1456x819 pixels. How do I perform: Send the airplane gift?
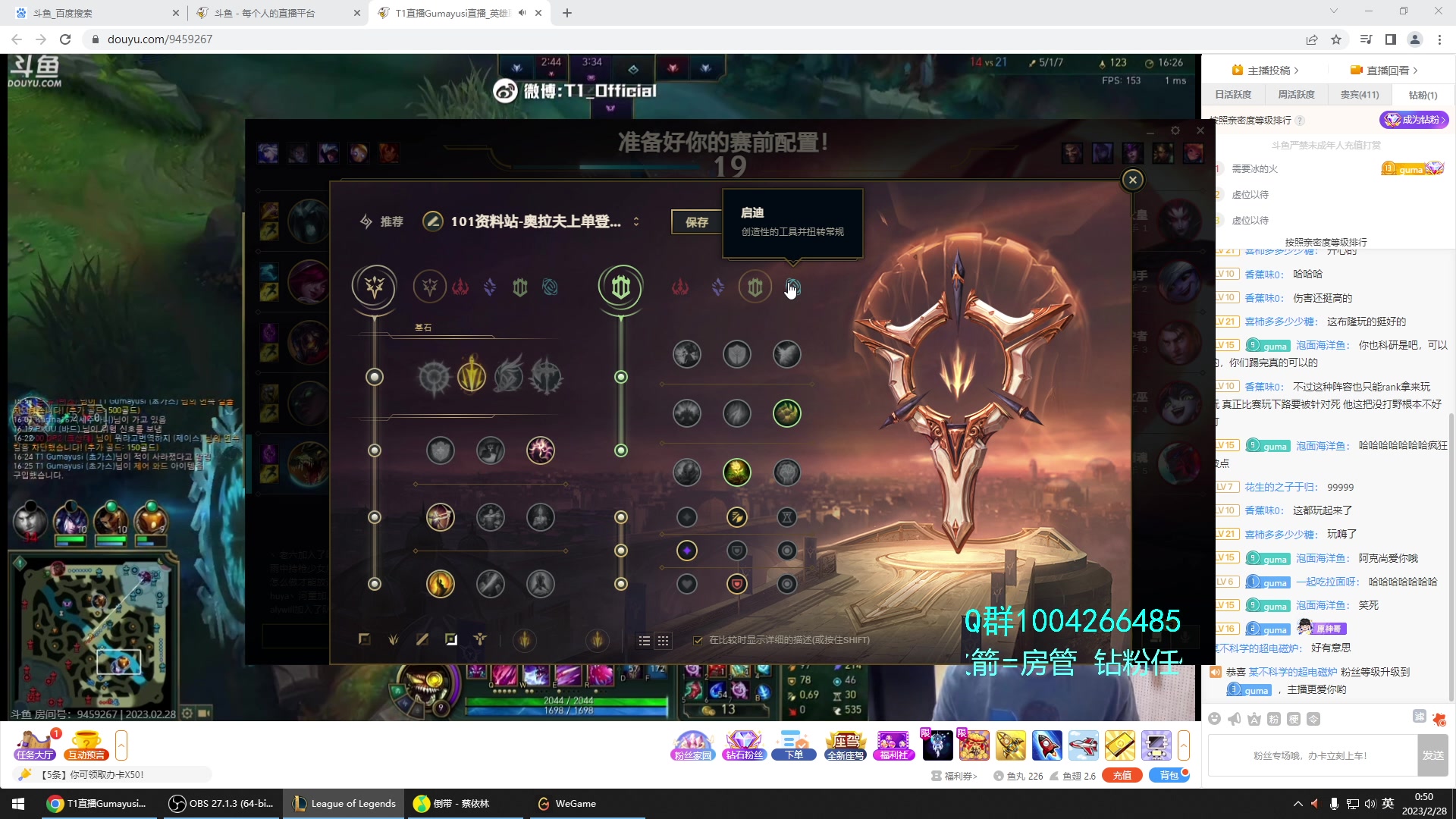point(1084,745)
